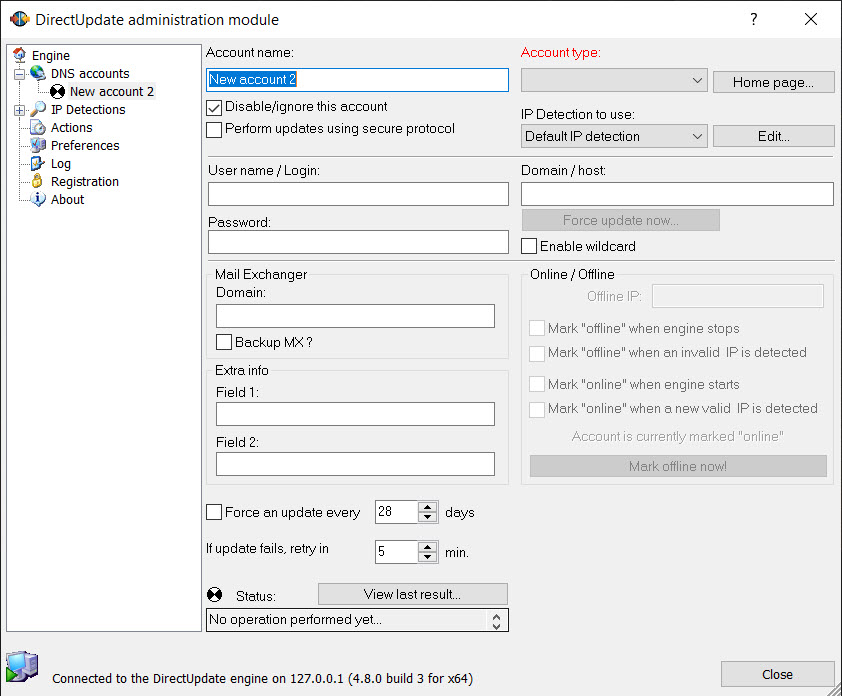Click the Log icon in tree
842x696 pixels.
(x=38, y=163)
